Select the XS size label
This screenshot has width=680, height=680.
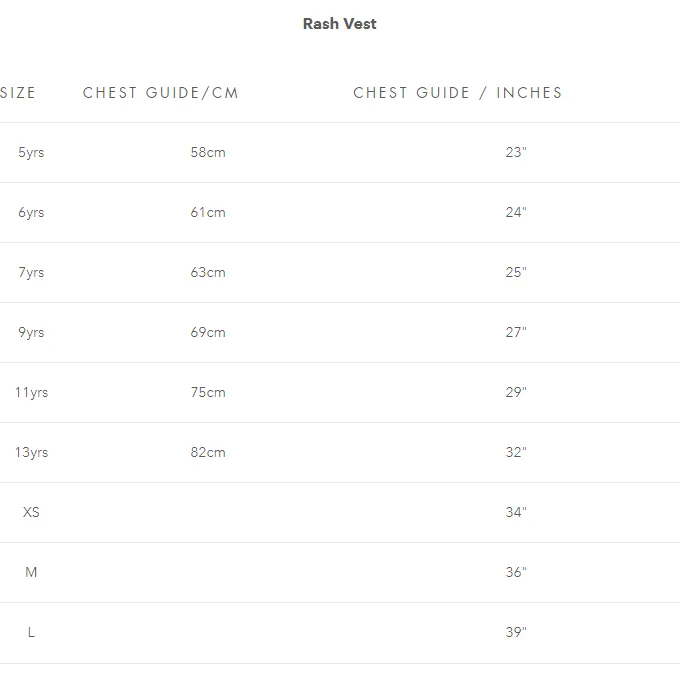[31, 512]
